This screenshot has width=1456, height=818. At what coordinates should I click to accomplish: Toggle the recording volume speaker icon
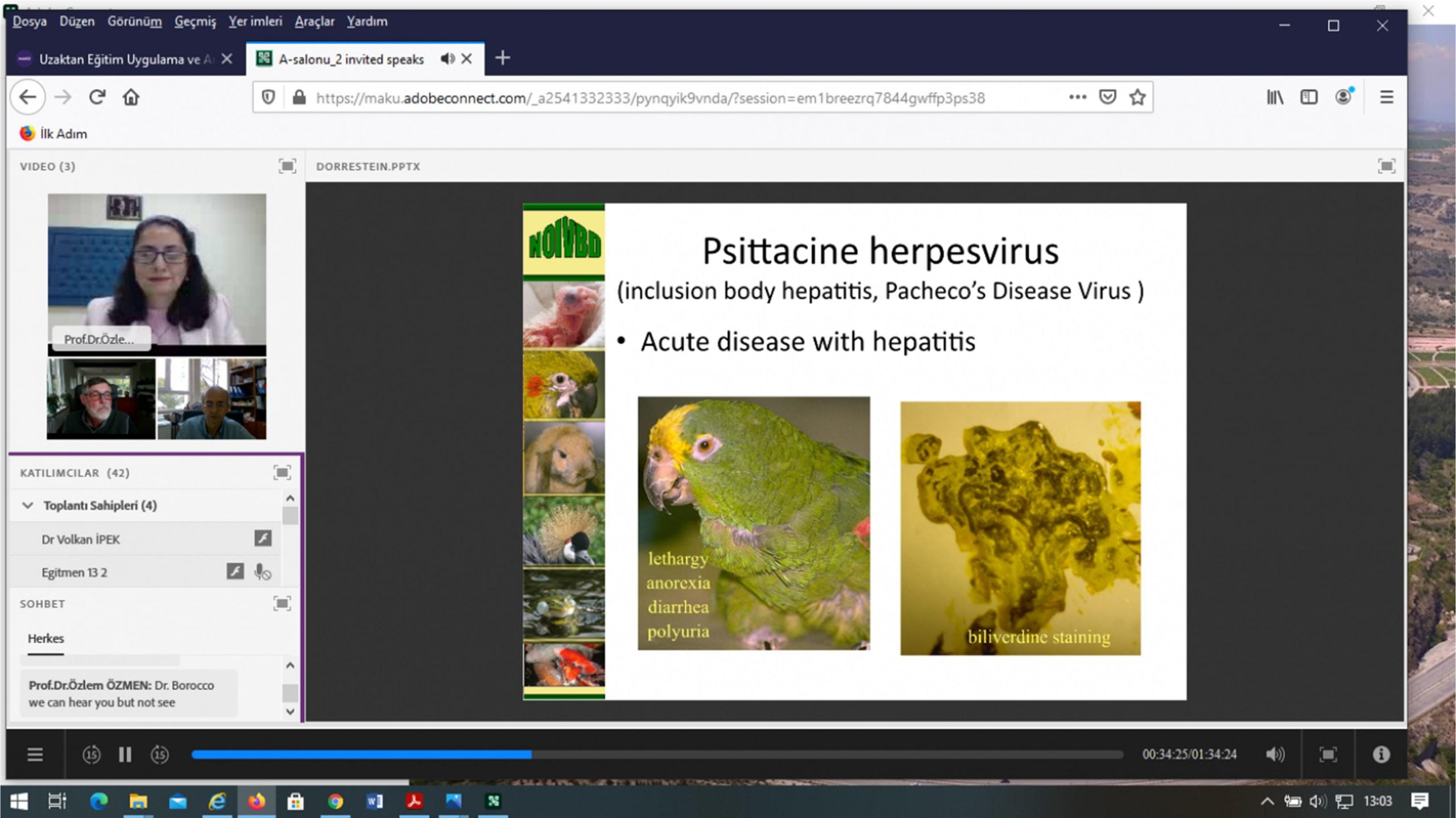[1275, 754]
